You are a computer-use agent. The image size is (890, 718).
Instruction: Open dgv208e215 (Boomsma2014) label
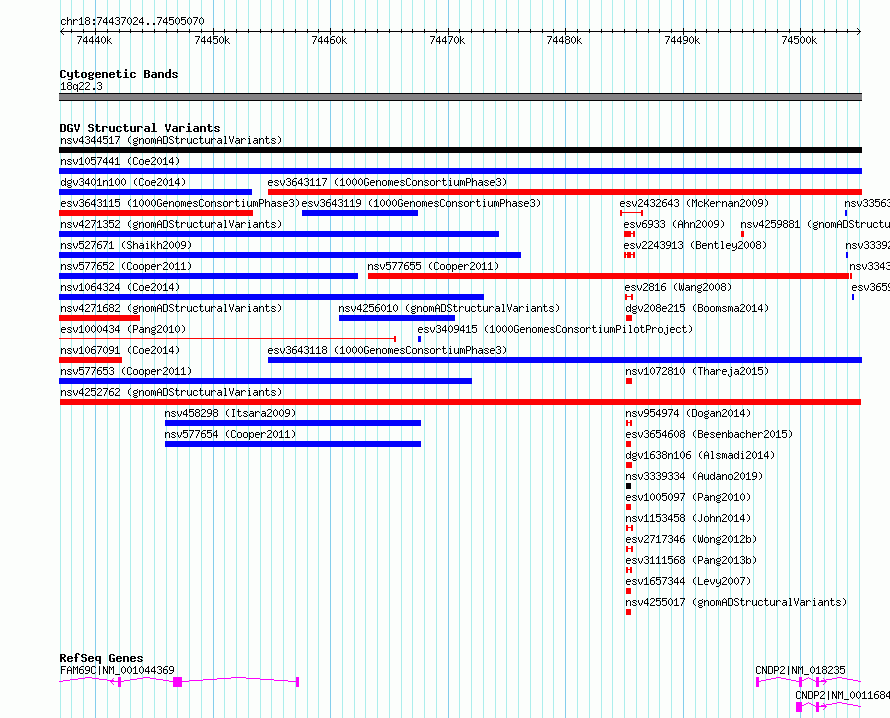(697, 308)
